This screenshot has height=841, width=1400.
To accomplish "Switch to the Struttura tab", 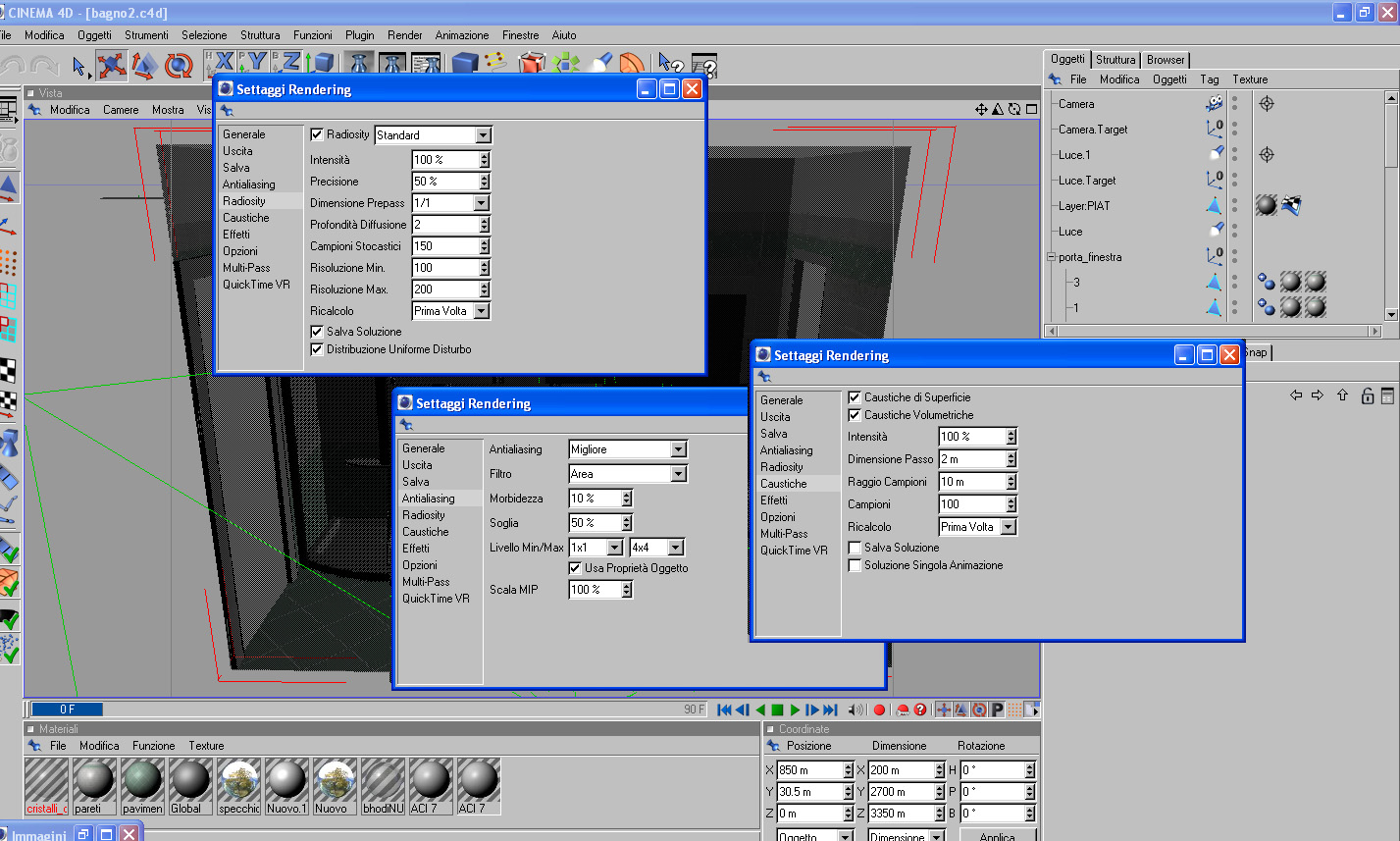I will click(1115, 60).
